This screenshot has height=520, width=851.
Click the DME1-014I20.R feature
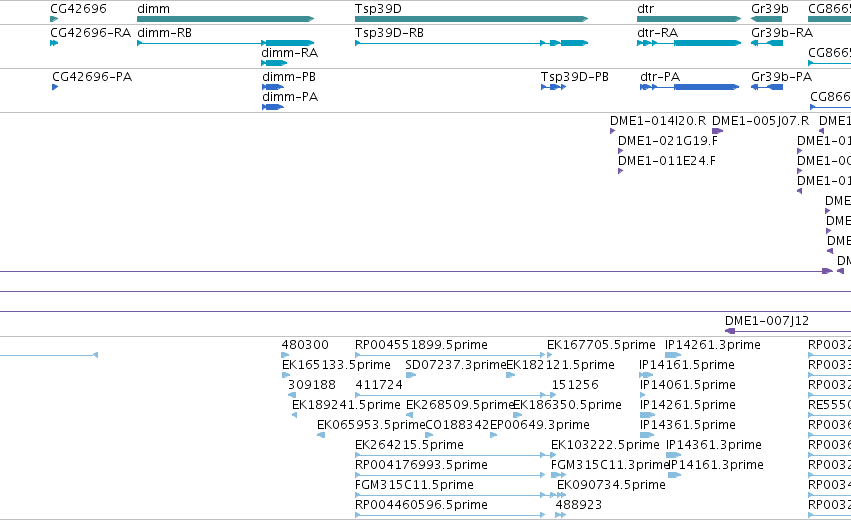[x=613, y=131]
